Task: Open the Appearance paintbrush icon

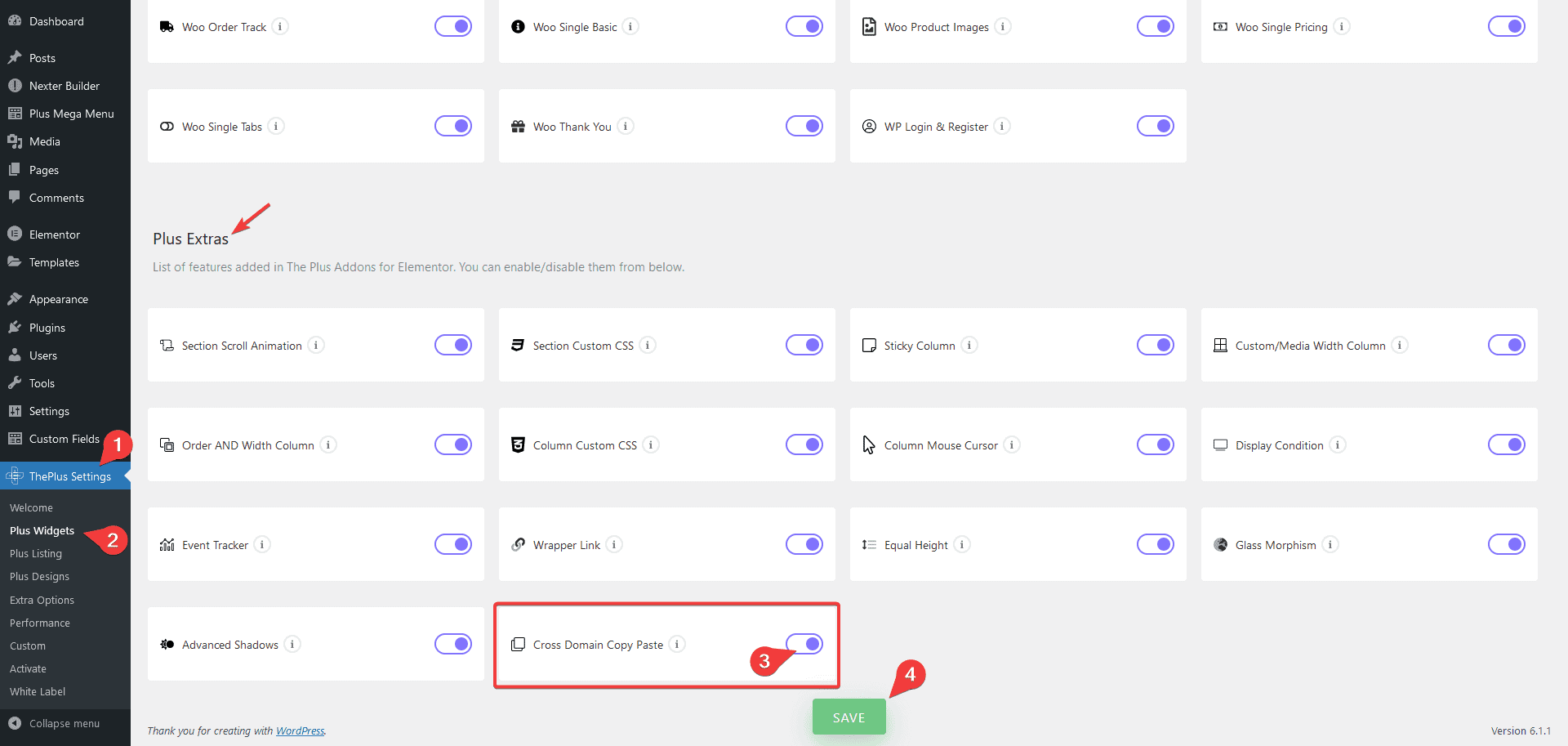Action: coord(16,298)
